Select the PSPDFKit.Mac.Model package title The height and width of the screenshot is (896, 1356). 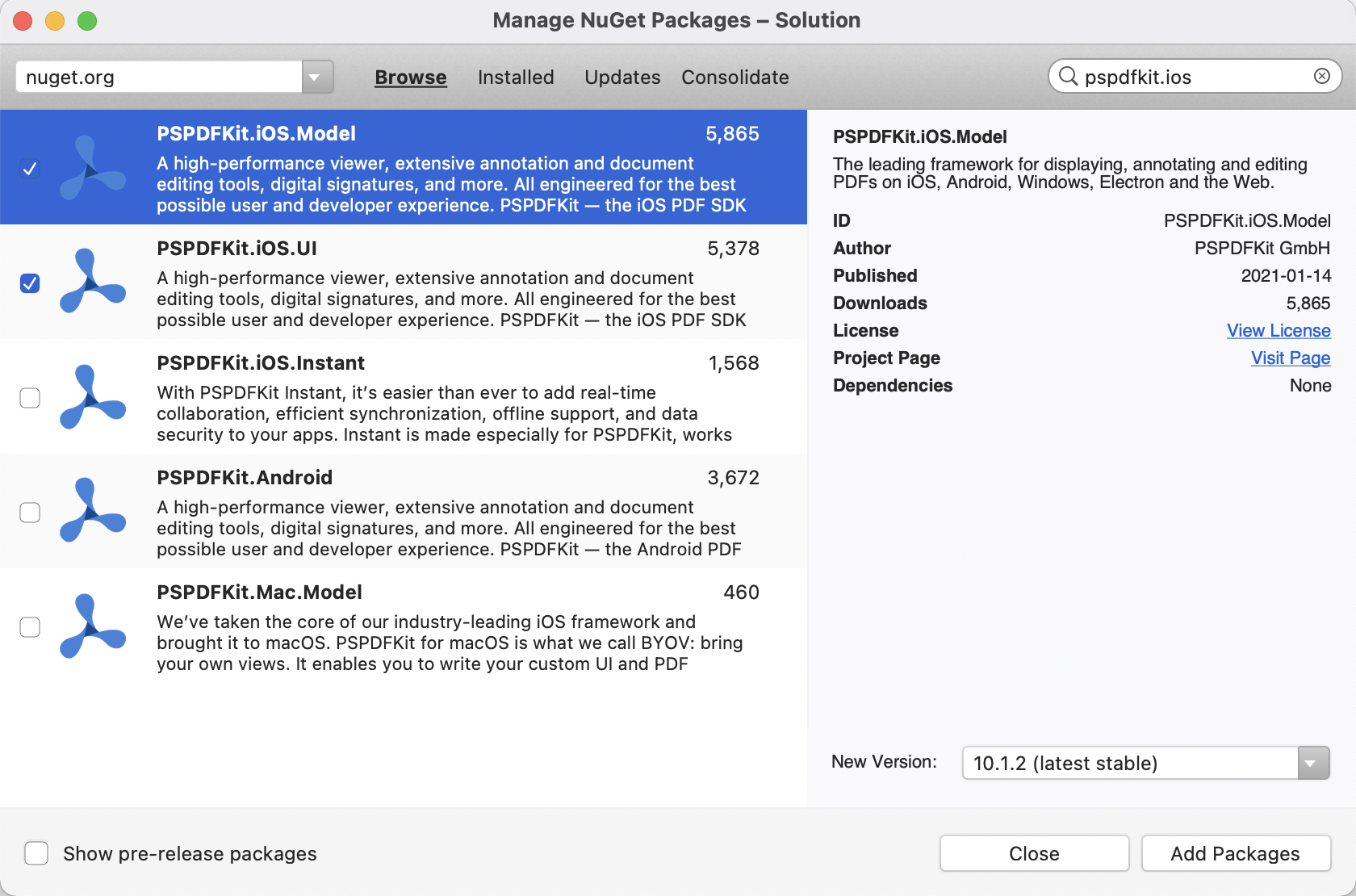pos(259,592)
